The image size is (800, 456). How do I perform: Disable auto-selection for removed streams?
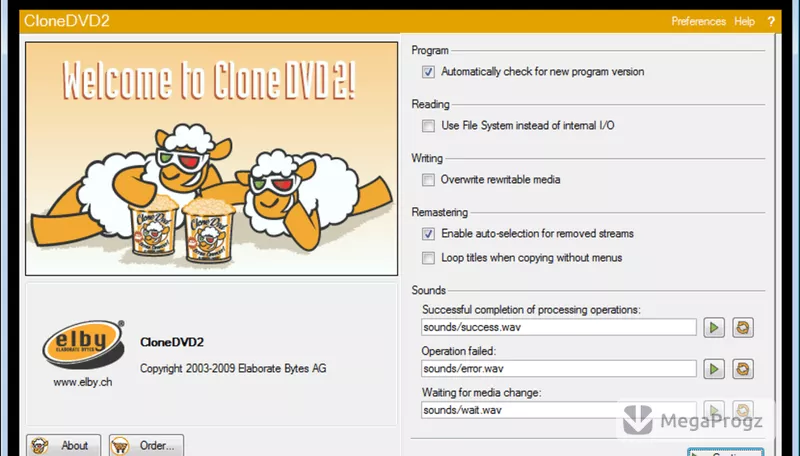tap(428, 234)
